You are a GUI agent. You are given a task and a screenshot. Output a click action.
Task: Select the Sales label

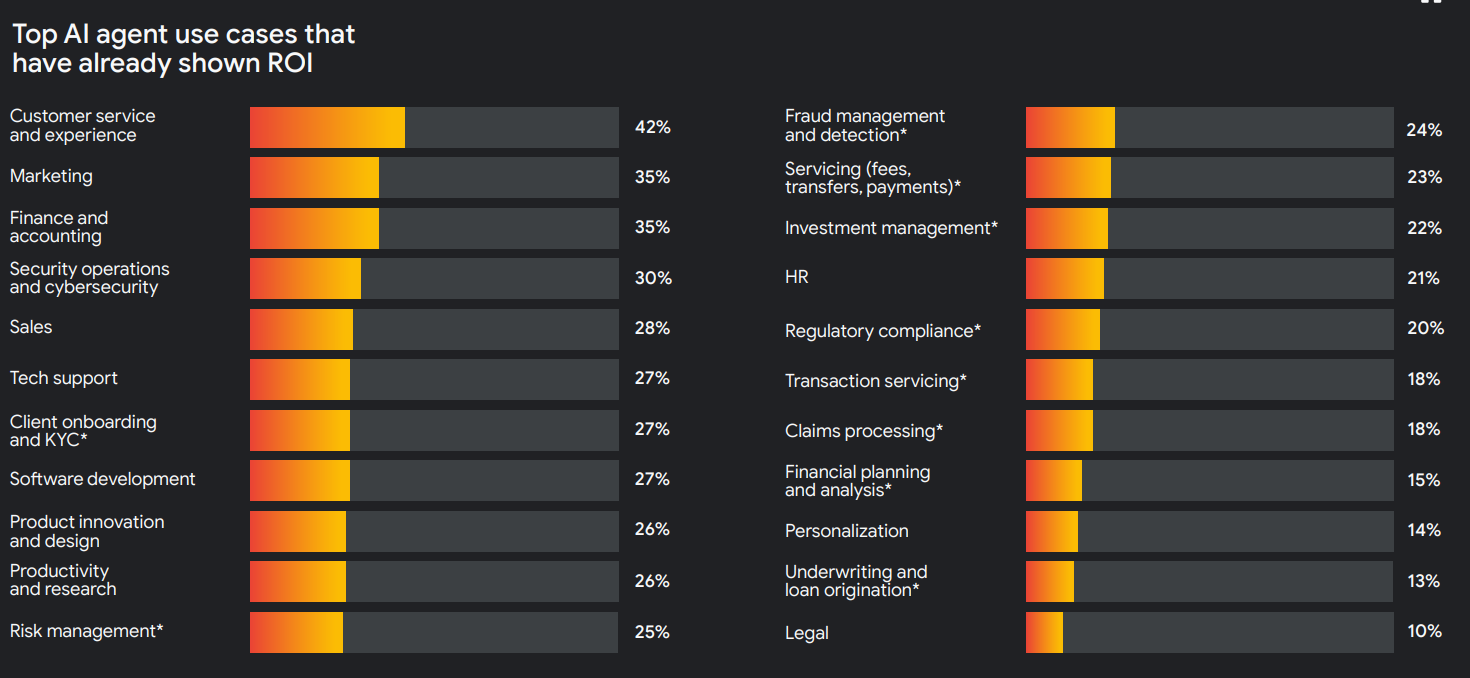[31, 327]
